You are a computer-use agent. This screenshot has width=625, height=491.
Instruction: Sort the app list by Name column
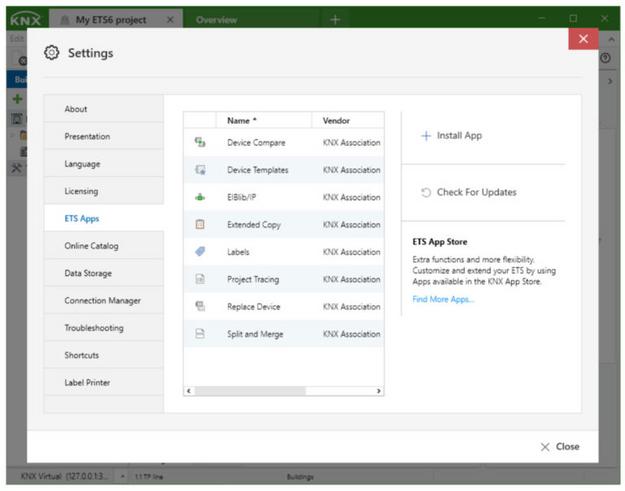(238, 121)
